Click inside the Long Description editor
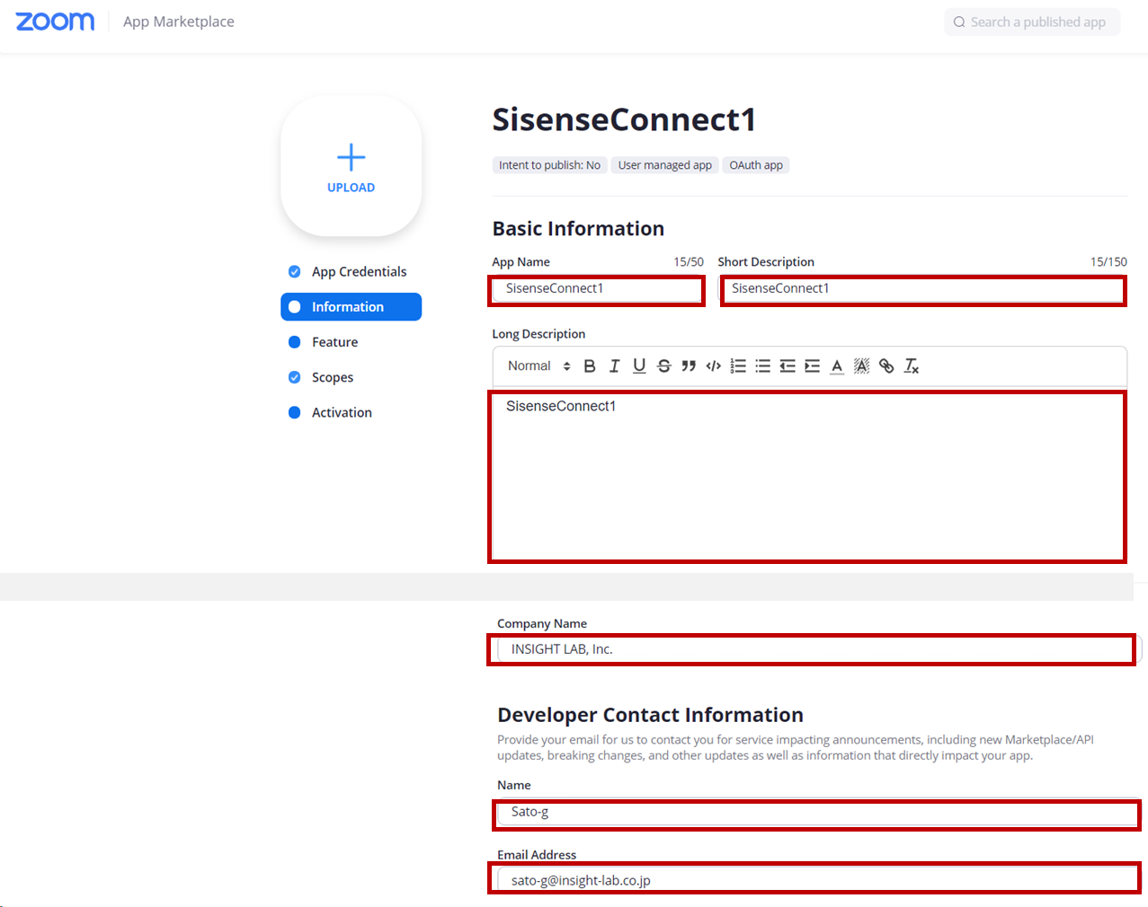 coord(808,477)
